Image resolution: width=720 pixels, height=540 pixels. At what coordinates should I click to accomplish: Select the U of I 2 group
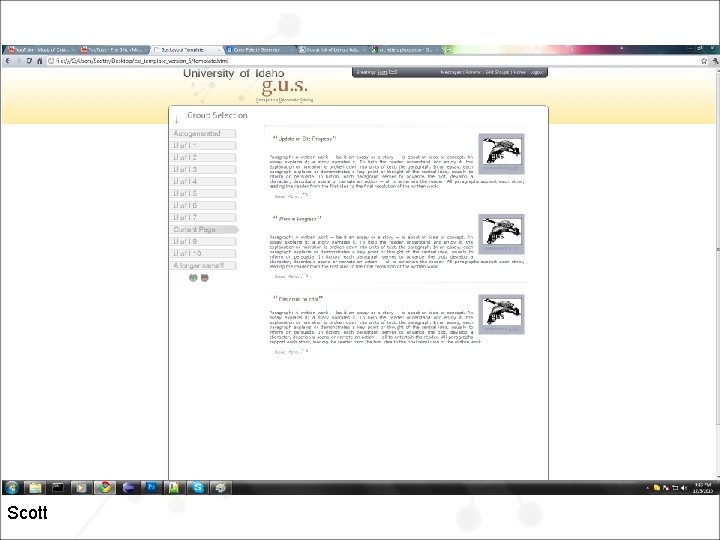pos(203,158)
